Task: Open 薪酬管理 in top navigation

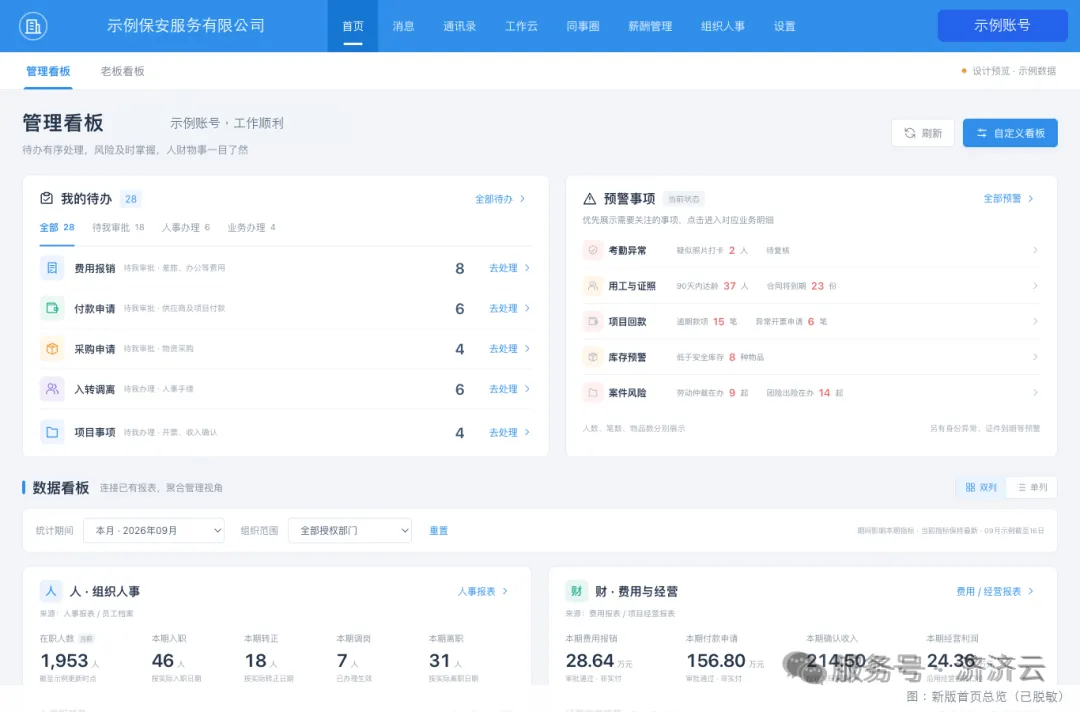Action: pos(650,26)
